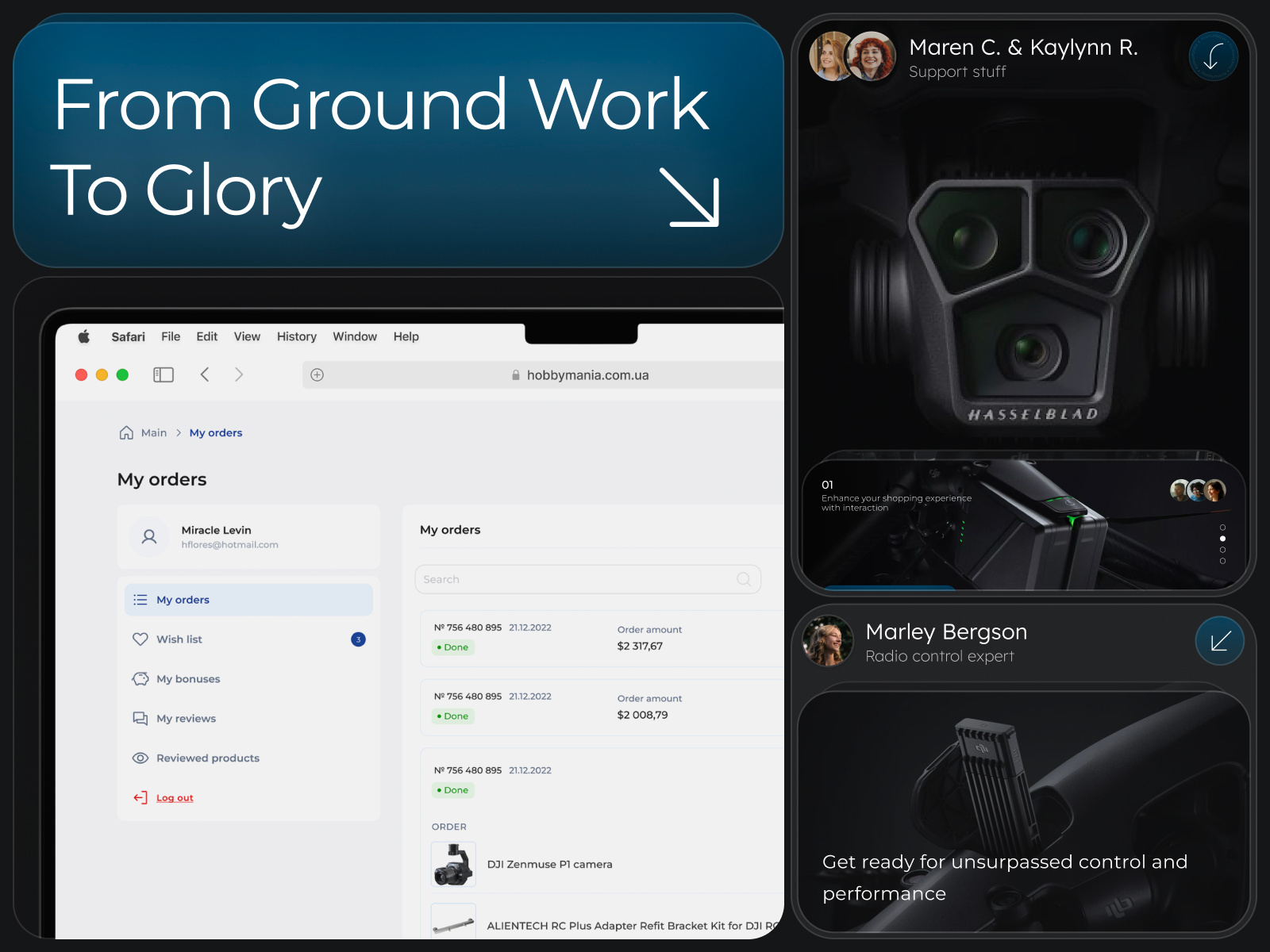Screen dimensions: 1270x952
Task: Click the red Log out arrow icon
Action: [140, 797]
